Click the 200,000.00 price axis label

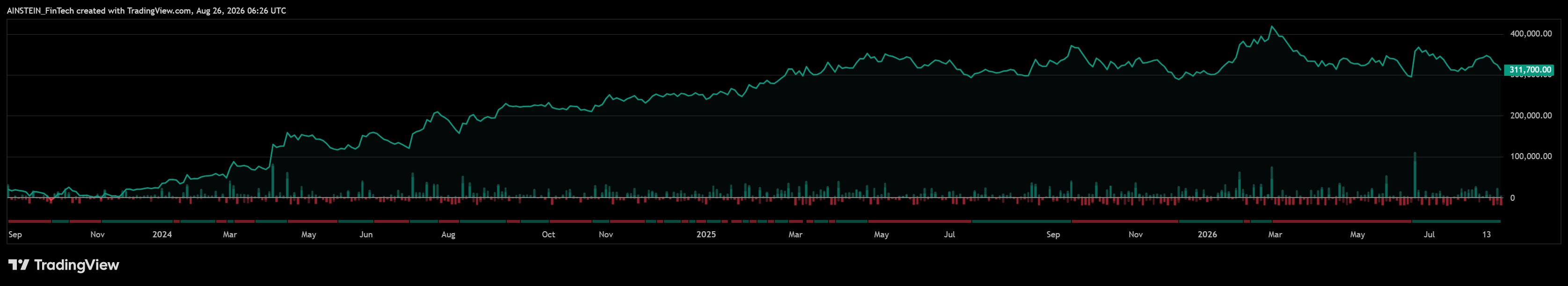pyautogui.click(x=1531, y=116)
